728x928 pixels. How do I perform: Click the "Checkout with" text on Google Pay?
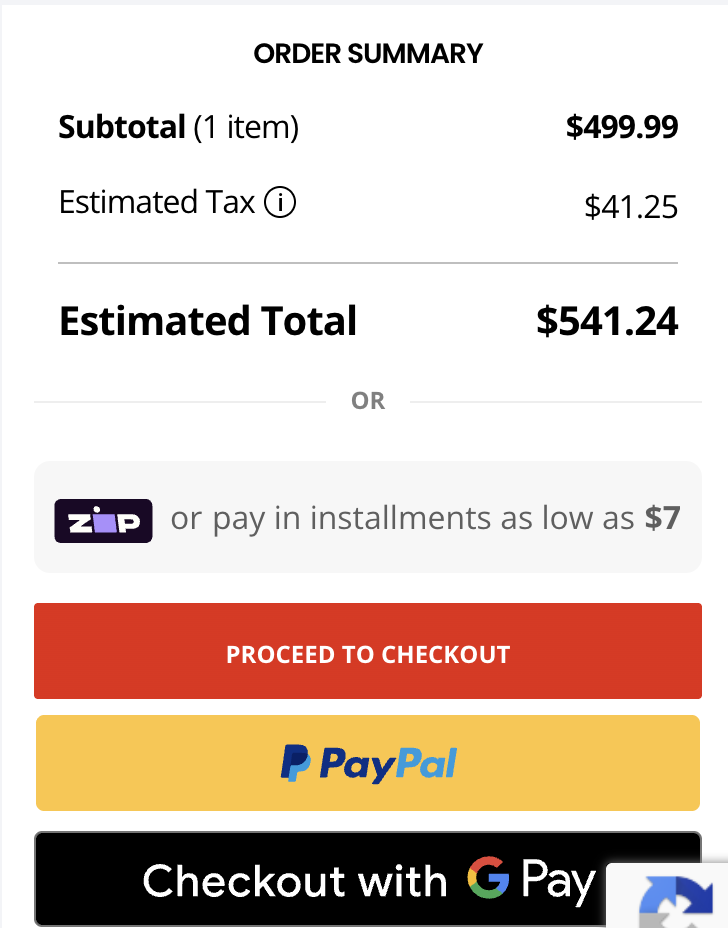[295, 881]
